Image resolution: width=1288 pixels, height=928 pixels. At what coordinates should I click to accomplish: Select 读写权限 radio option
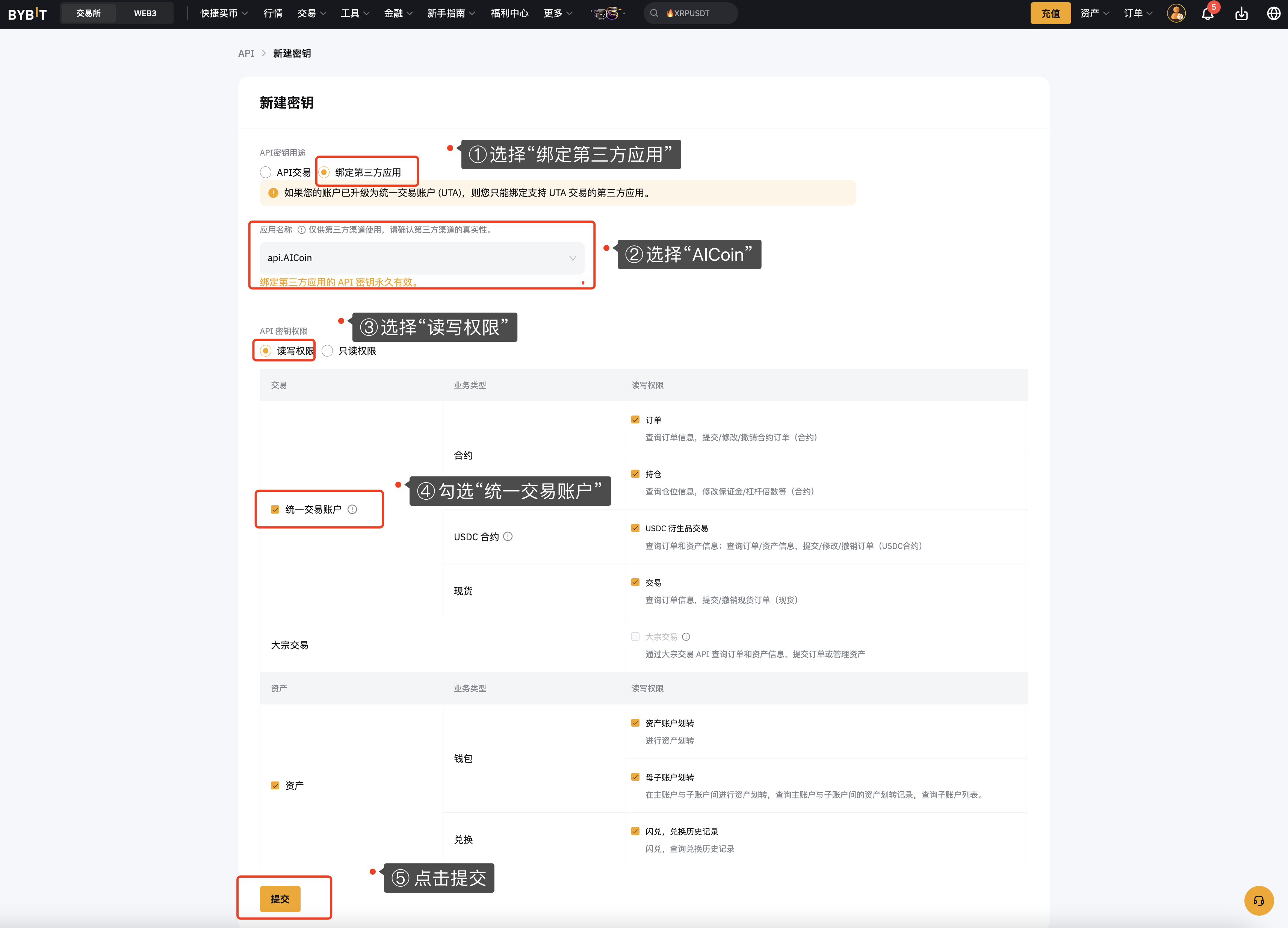[265, 351]
